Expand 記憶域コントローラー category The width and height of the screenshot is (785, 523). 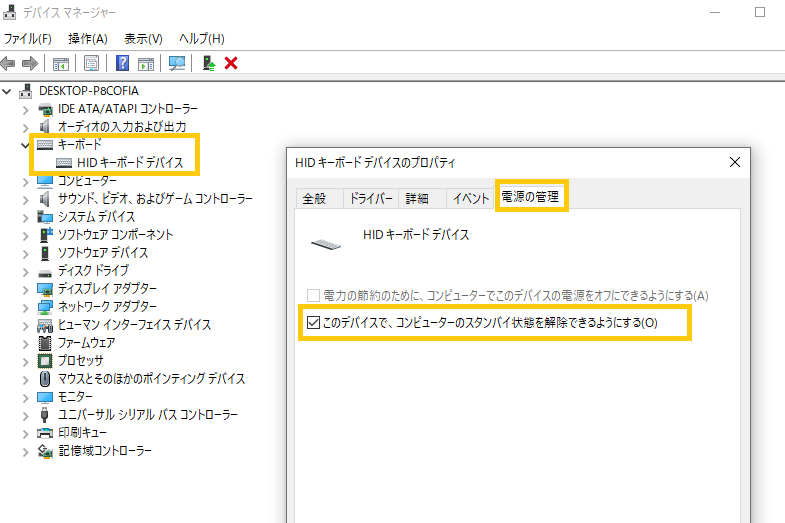pos(26,452)
